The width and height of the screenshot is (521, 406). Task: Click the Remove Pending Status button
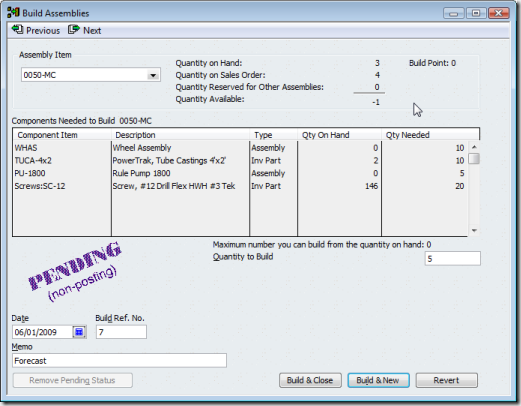pyautogui.click(x=72, y=380)
